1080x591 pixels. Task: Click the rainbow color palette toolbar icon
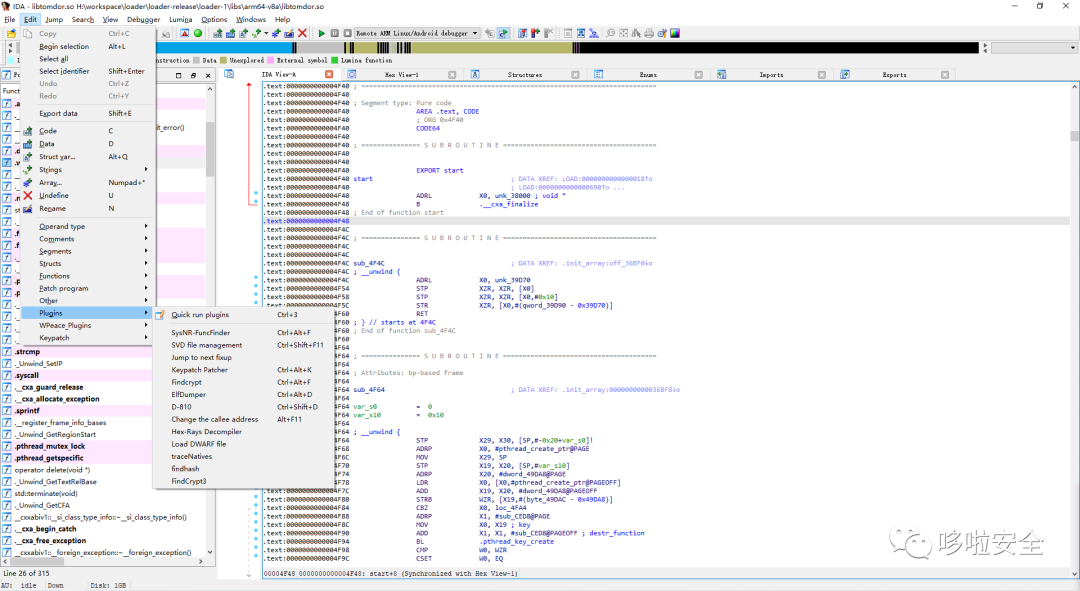point(675,33)
